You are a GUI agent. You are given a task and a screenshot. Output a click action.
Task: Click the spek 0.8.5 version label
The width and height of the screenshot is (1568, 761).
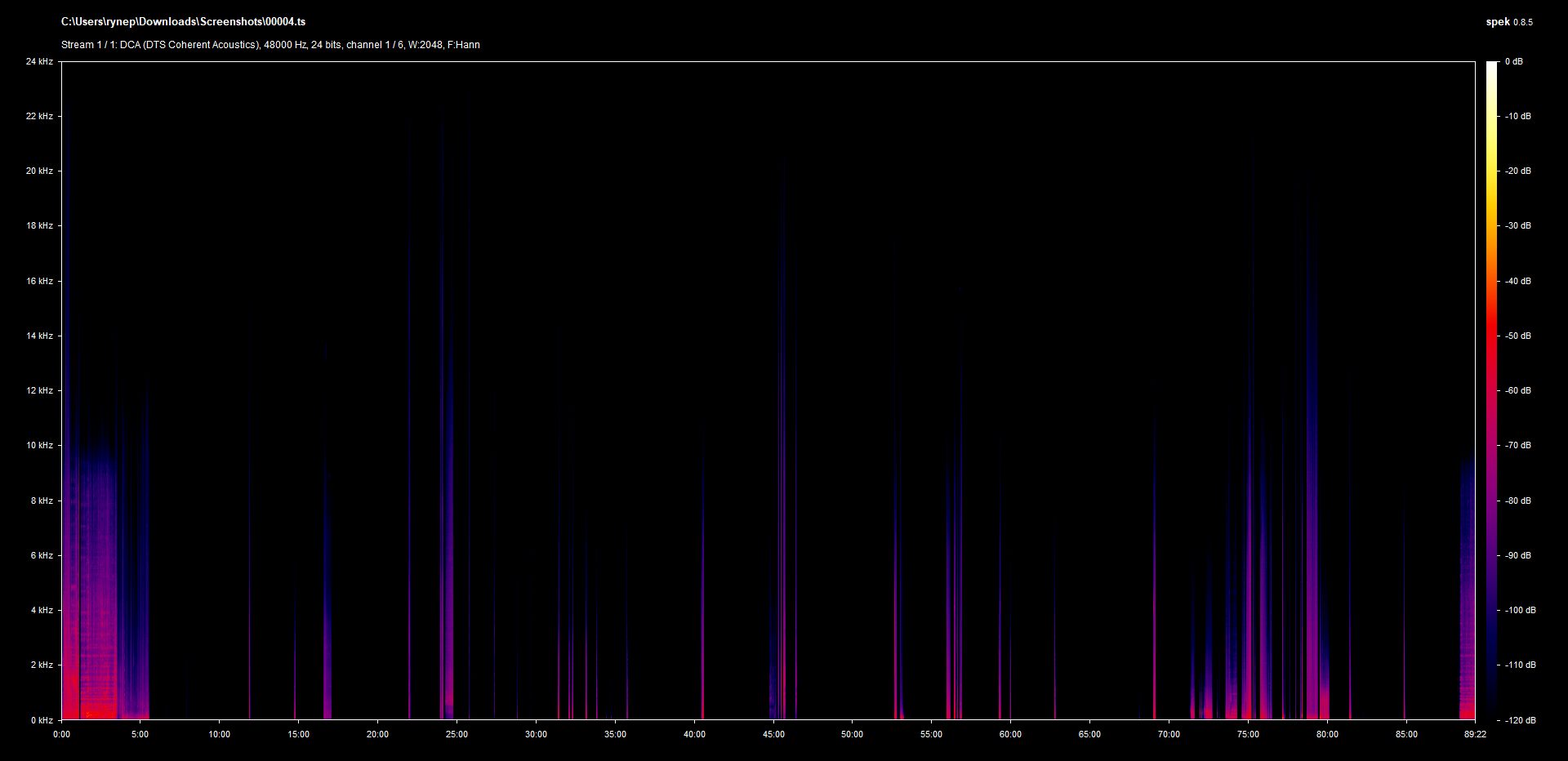coord(1508,22)
